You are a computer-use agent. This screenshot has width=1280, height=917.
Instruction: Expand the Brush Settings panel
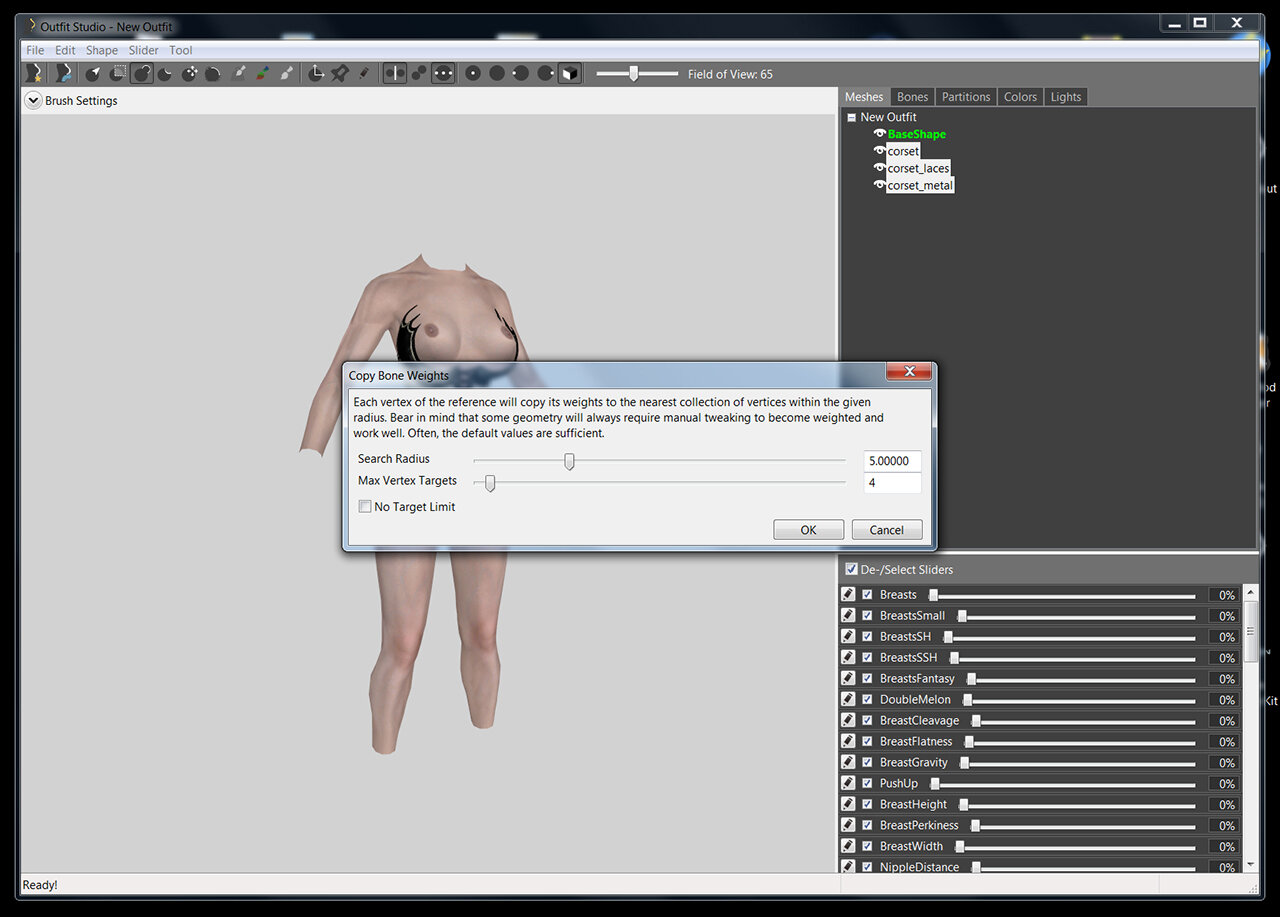tap(33, 100)
